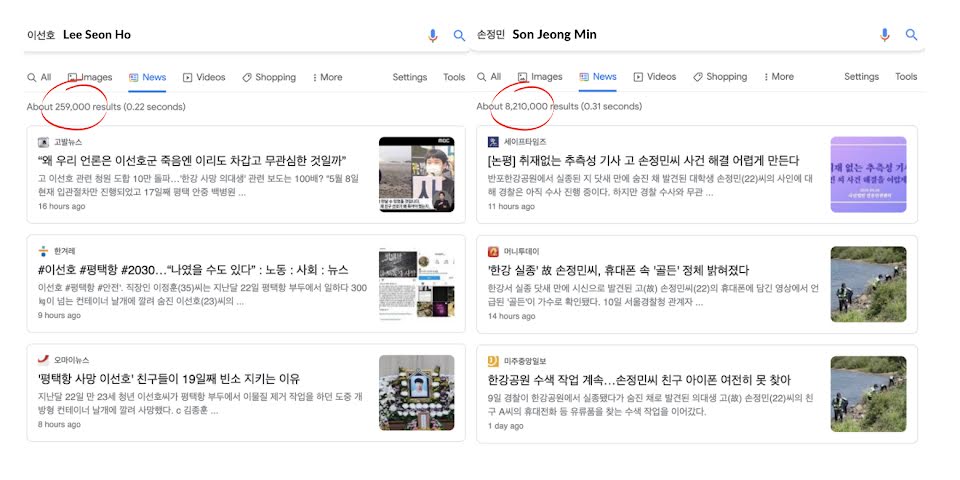Click snippet starting "고 이선호 관련 청원 도합"
This screenshot has height=480, width=960.
198,186
